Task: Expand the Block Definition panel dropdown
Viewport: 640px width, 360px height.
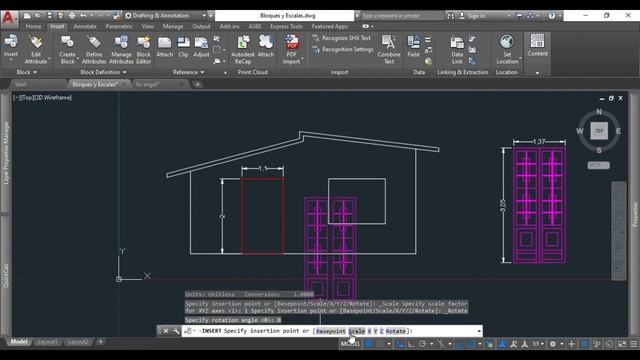Action: click(x=103, y=72)
